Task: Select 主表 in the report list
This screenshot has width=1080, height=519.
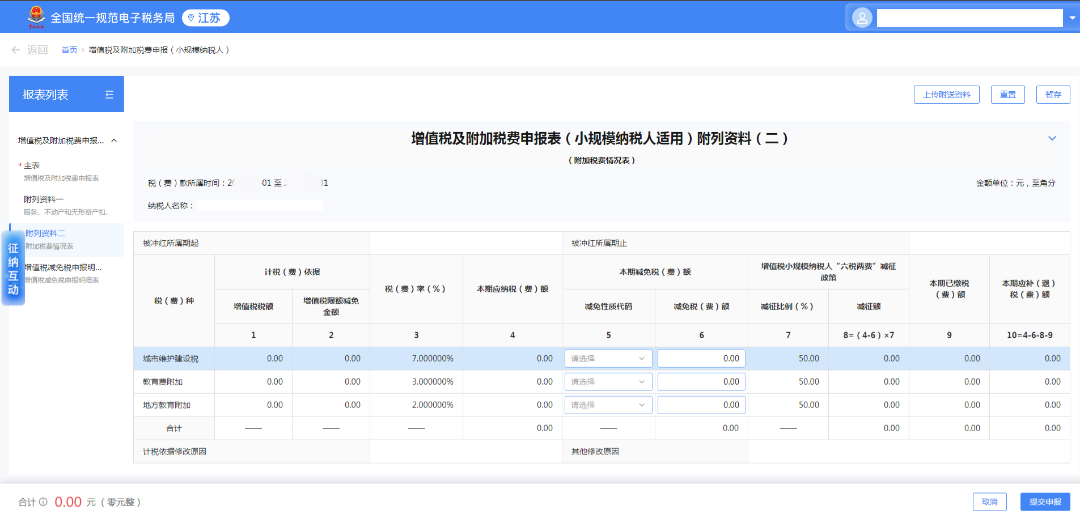Action: (32, 165)
